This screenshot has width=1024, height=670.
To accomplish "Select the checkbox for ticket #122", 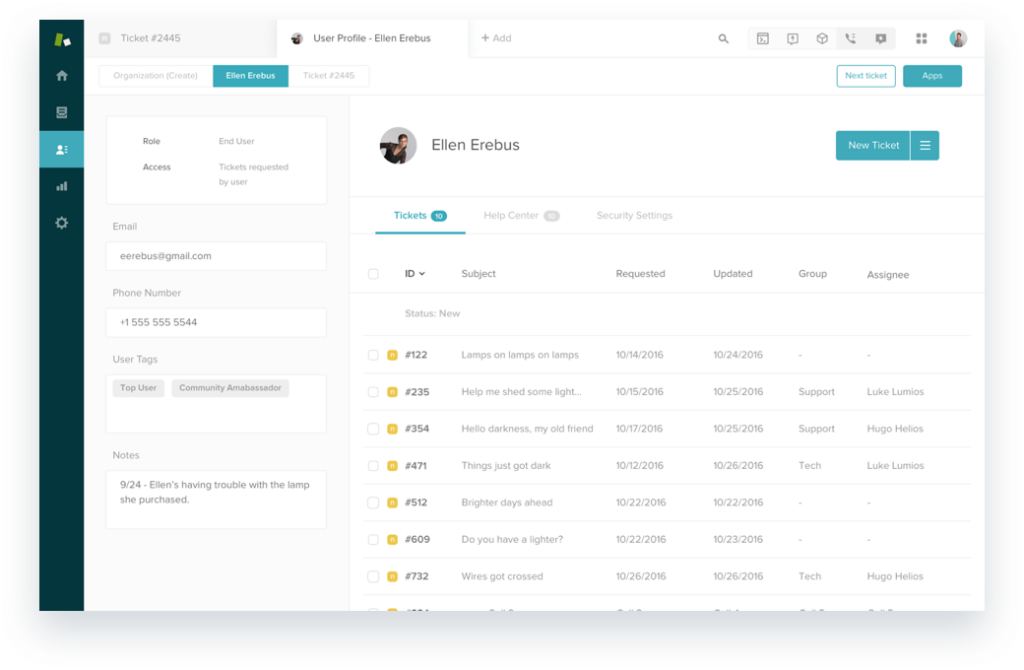I will point(375,354).
